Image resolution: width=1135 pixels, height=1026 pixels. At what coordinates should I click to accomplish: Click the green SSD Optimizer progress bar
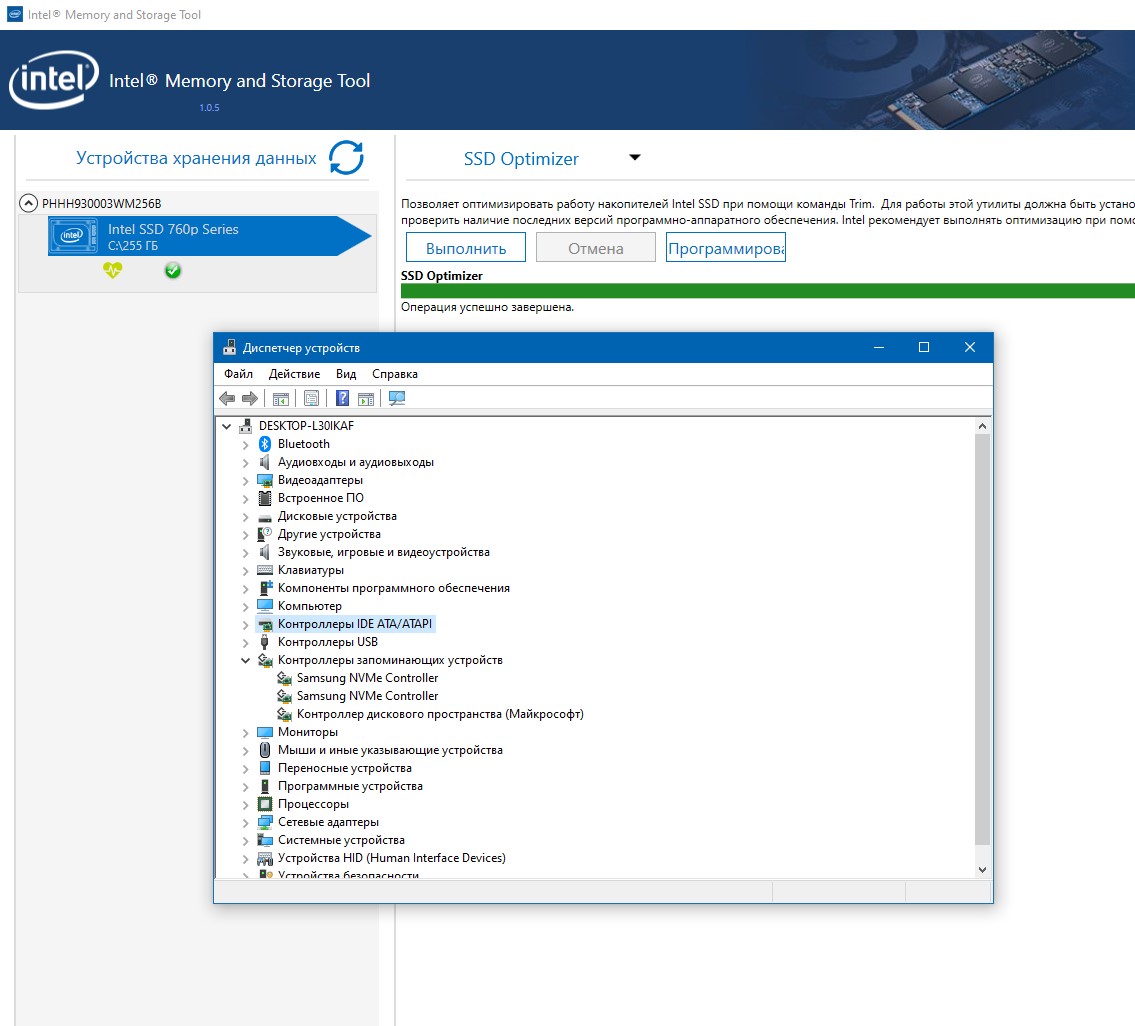point(767,291)
